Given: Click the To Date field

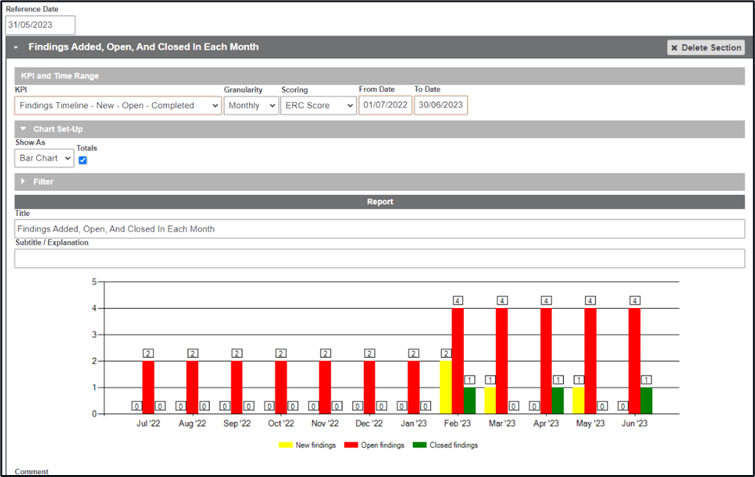Looking at the screenshot, I should (x=440, y=105).
